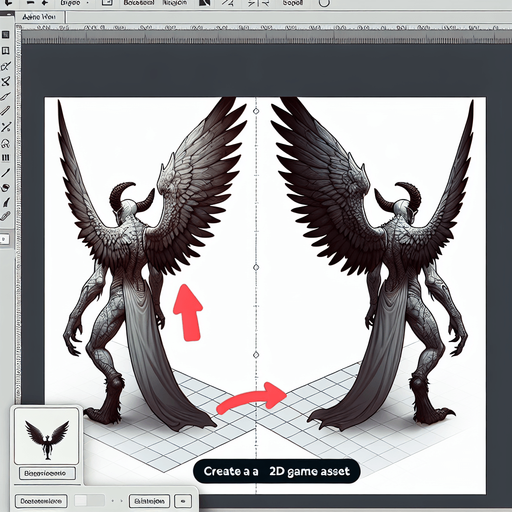This screenshot has height=512, width=512.
Task: Switch to the document tab under the top toolbar
Action: pyautogui.click(x=39, y=17)
